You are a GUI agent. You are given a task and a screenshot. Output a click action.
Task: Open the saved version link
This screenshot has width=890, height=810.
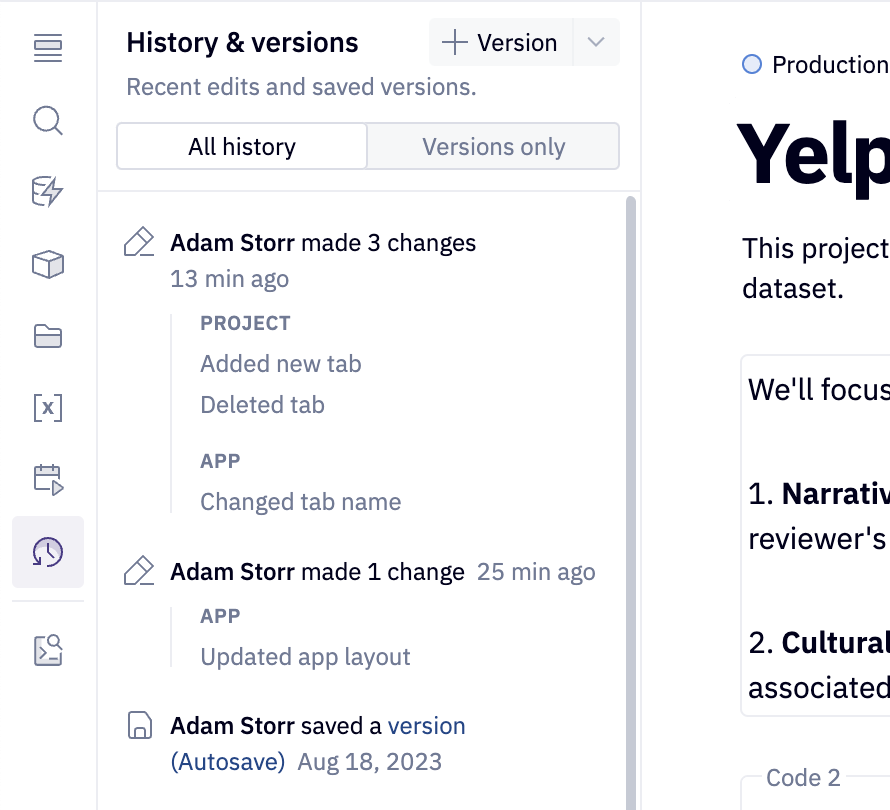[427, 724]
